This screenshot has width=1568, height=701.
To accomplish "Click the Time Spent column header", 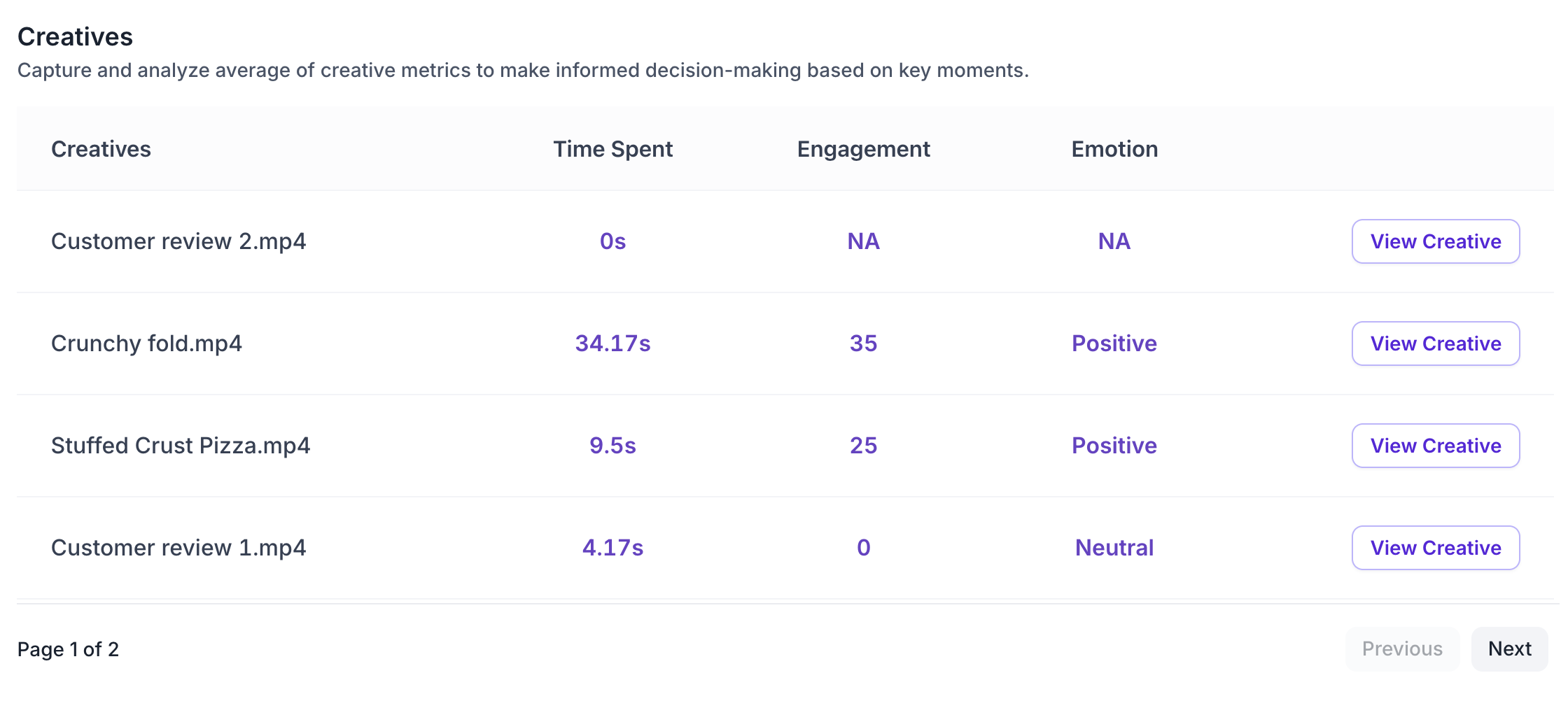I will tap(612, 149).
